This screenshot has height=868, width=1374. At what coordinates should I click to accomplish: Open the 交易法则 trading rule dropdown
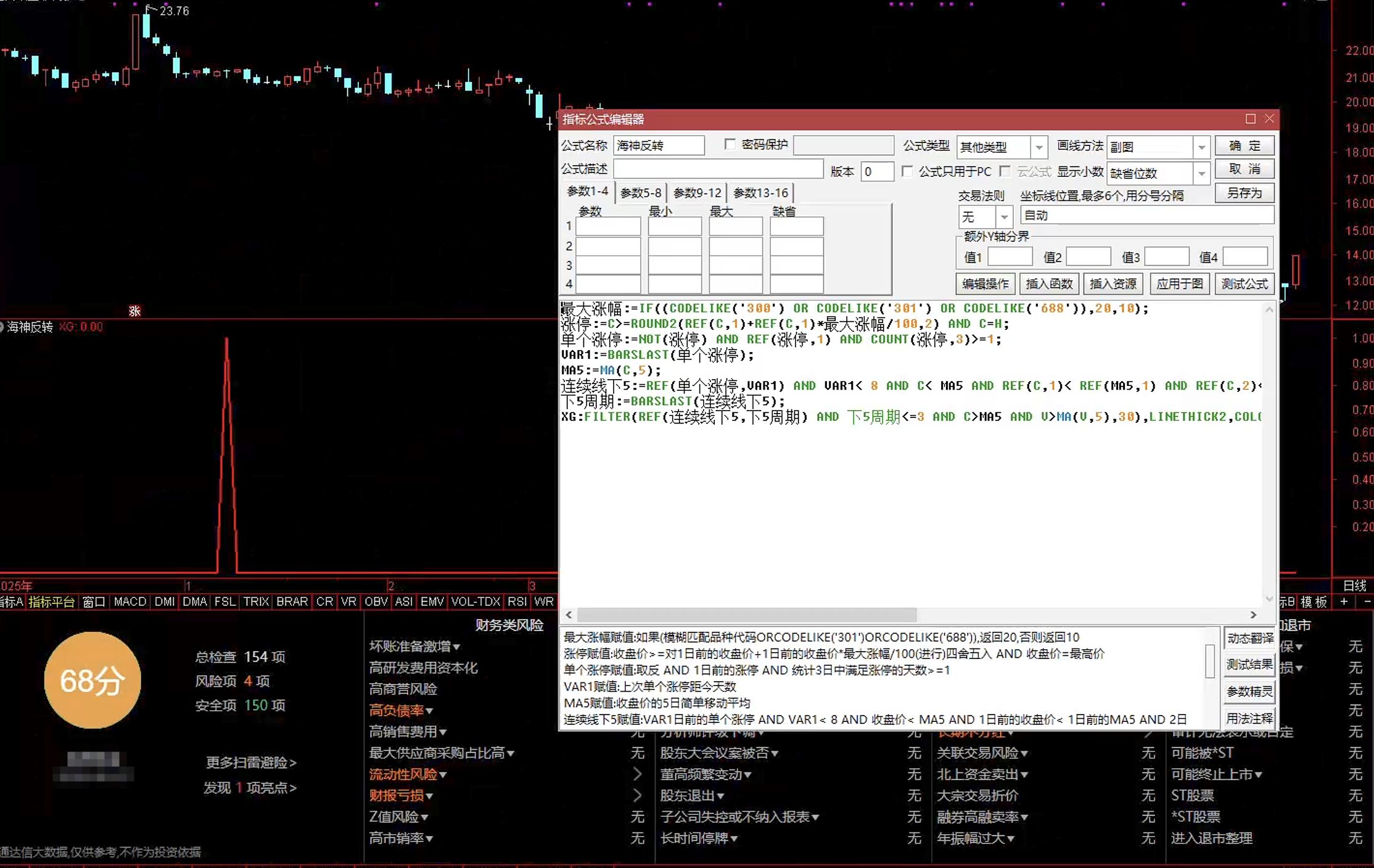[x=1004, y=217]
